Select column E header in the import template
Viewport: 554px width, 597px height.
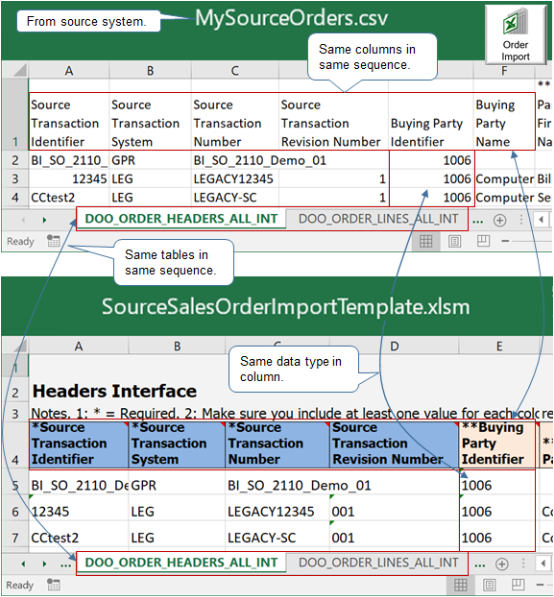[499, 346]
